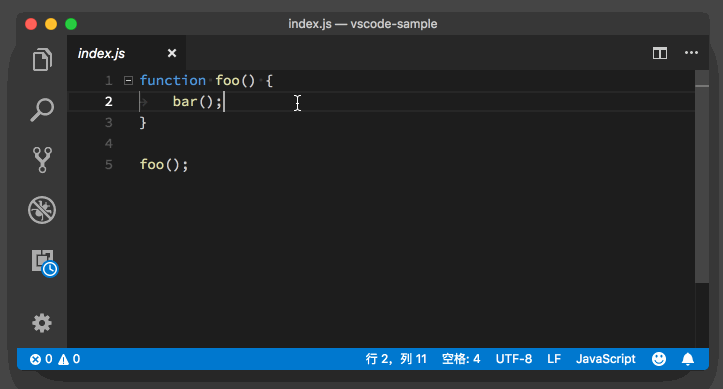The height and width of the screenshot is (389, 723).
Task: Change file encoding UTF-8
Action: click(x=514, y=359)
